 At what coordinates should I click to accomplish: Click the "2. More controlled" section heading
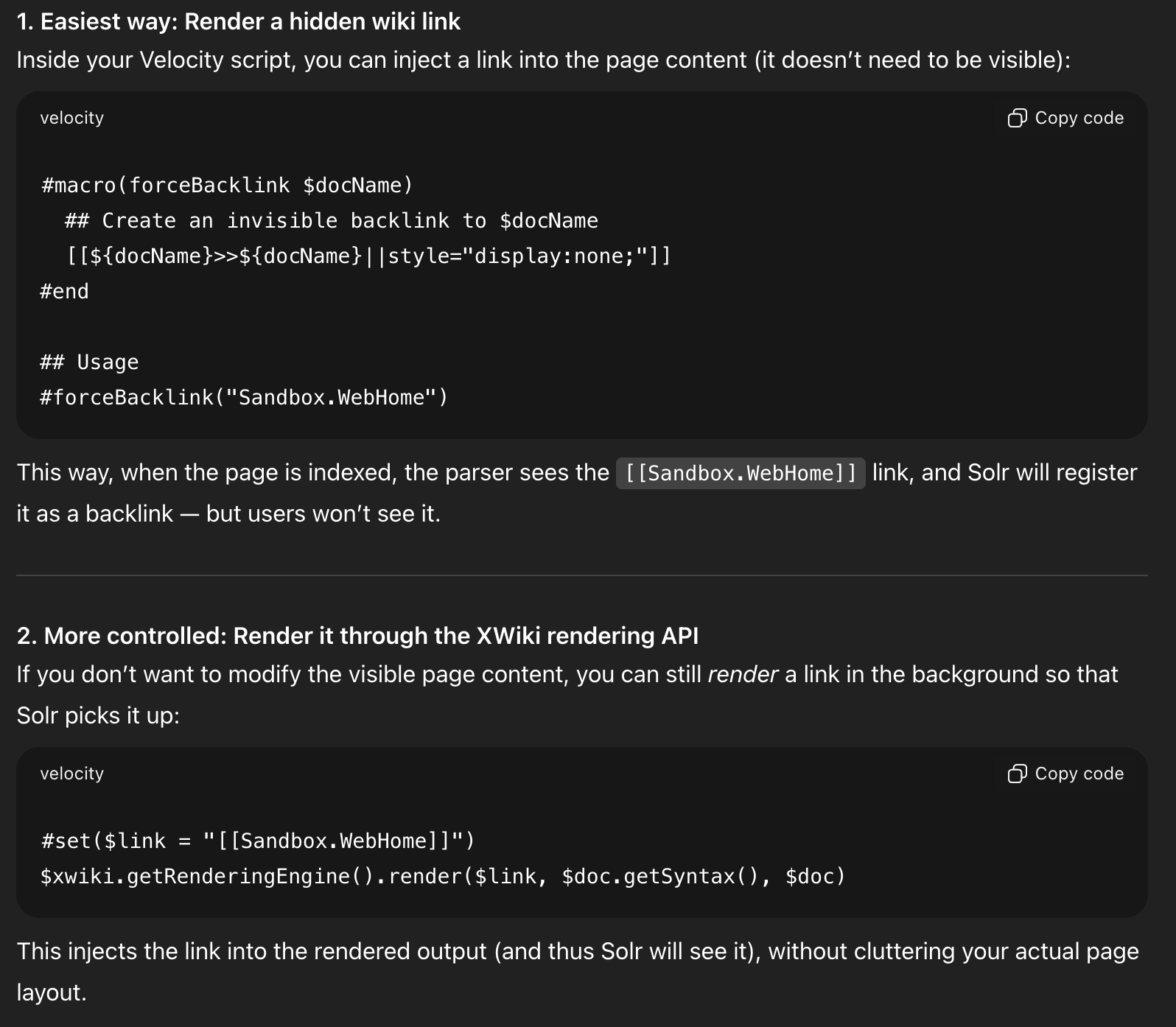point(357,636)
